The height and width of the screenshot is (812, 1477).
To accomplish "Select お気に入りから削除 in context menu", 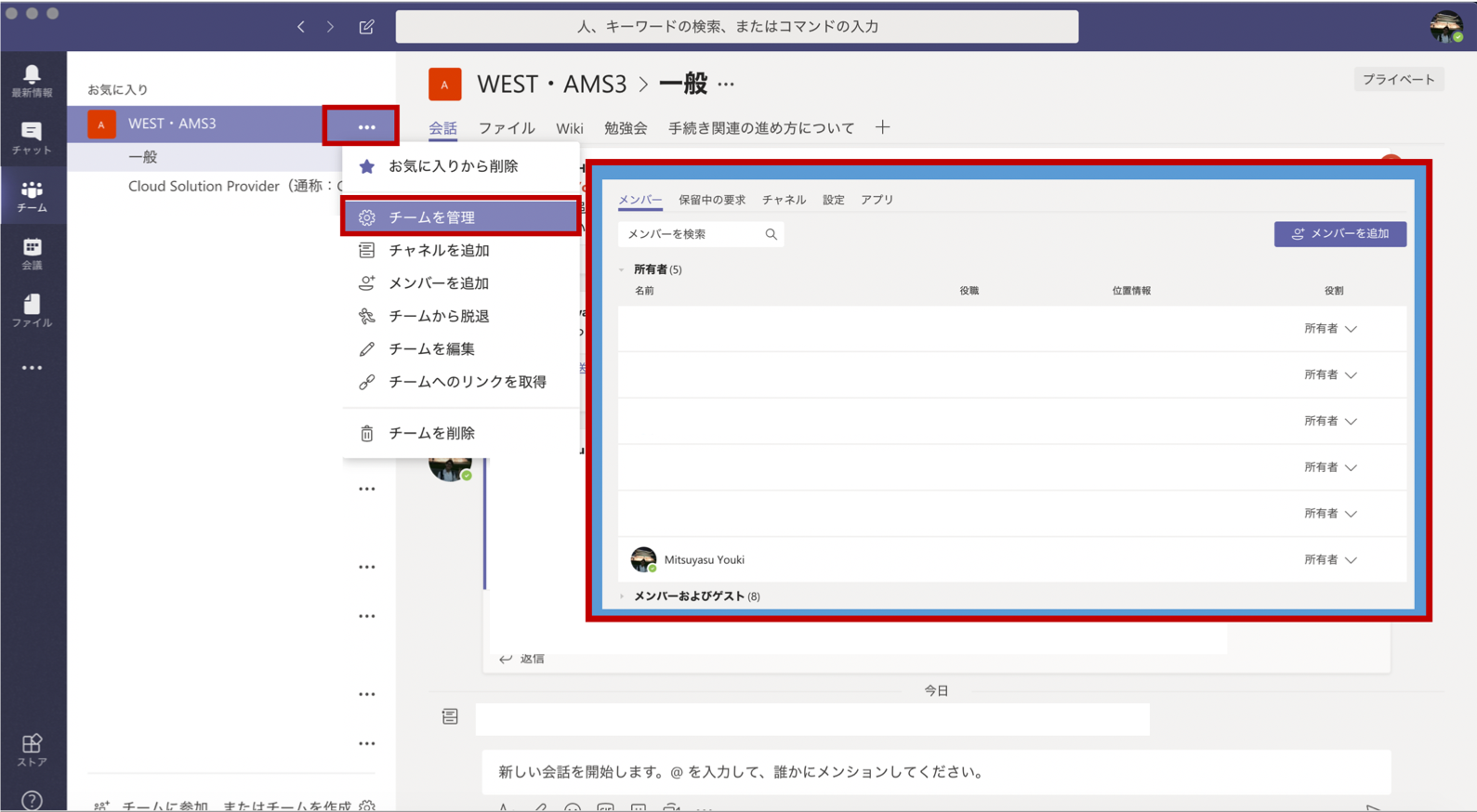I will pos(461,166).
